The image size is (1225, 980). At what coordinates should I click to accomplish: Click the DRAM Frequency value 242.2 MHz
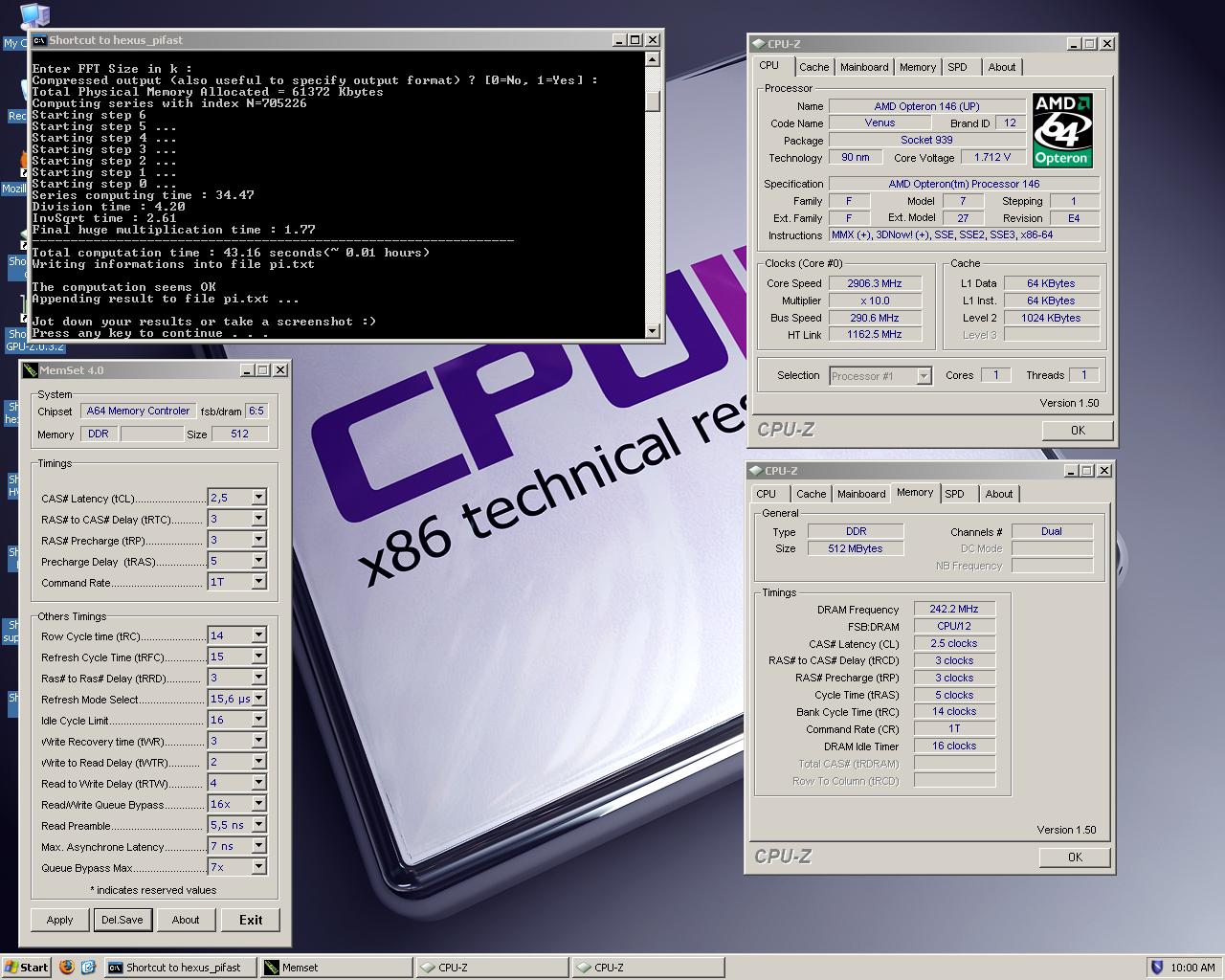pos(954,609)
